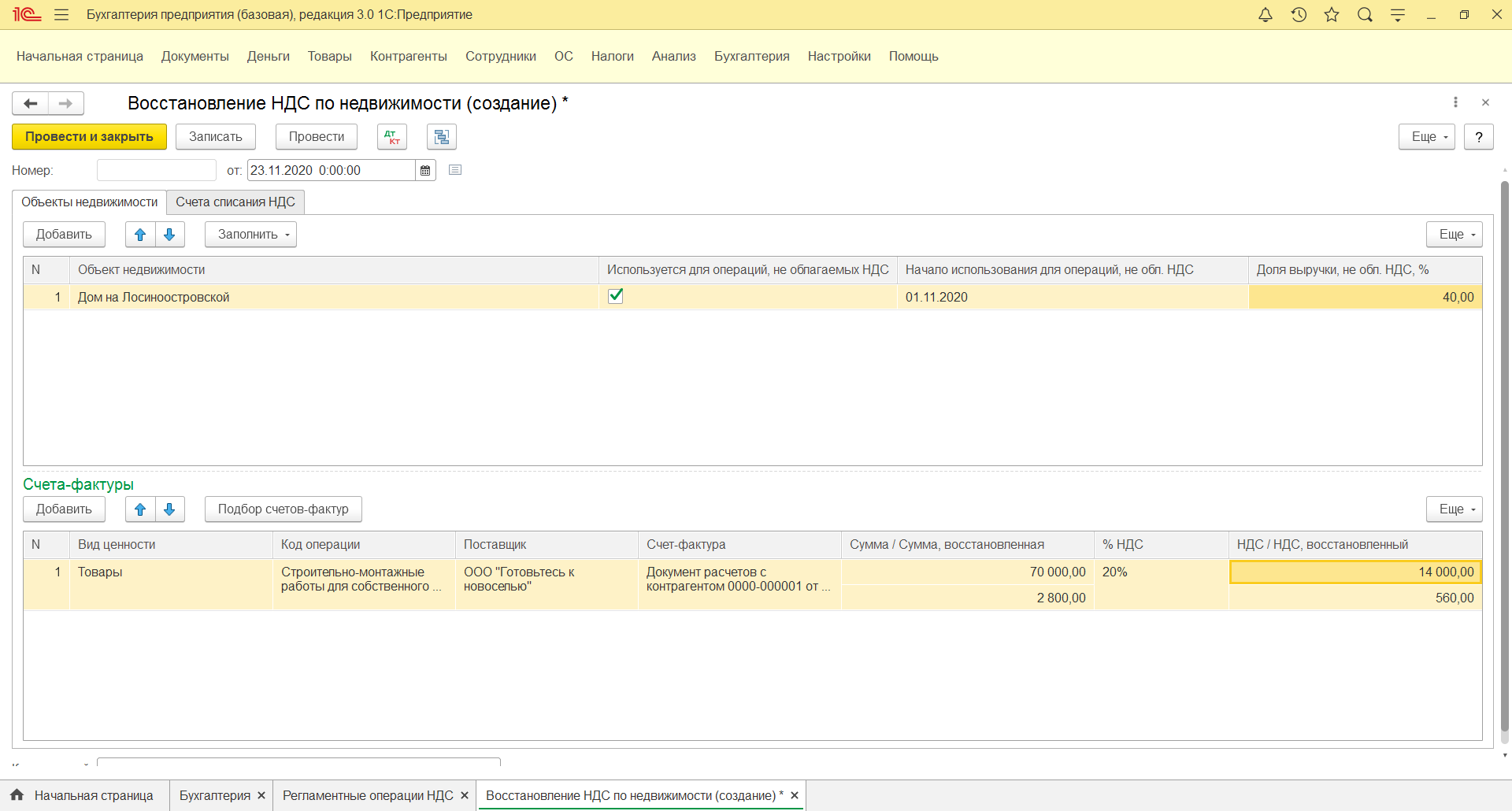Click Провести и закрыть button
1512x811 pixels.
pos(89,137)
